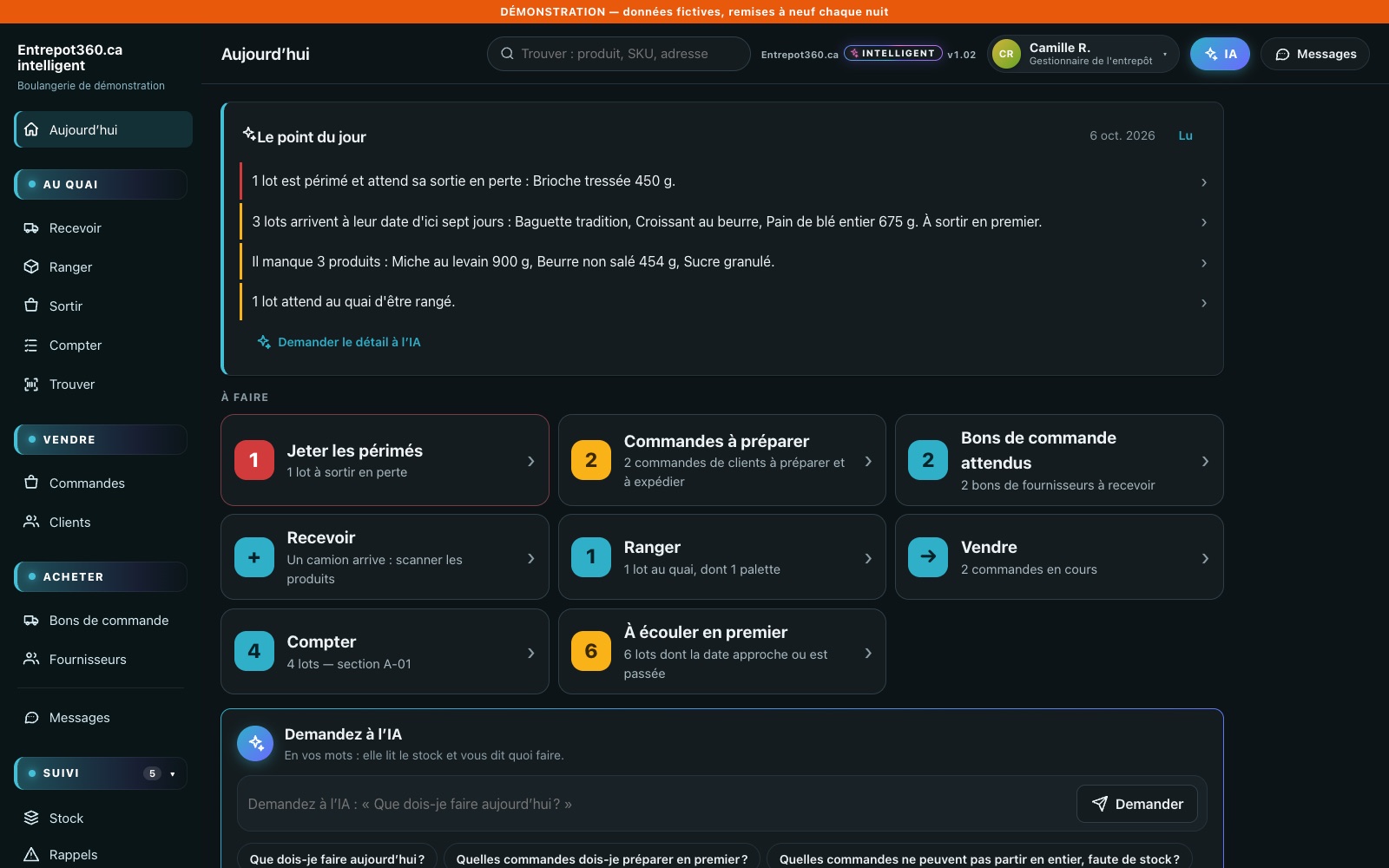Focus the product, SKU, address search field
This screenshot has height=868, width=1389.
point(619,54)
